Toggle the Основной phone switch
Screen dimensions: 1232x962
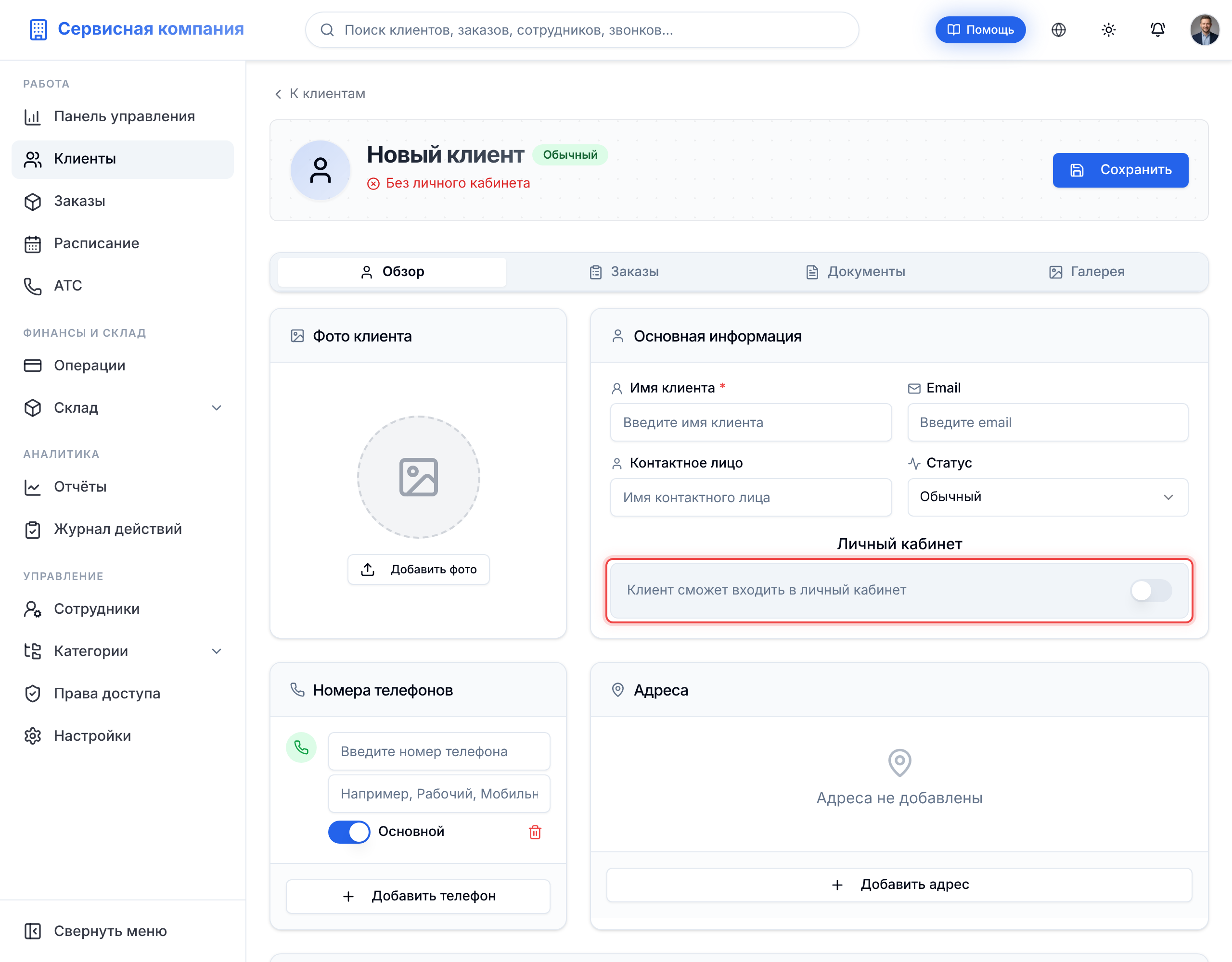pos(349,832)
